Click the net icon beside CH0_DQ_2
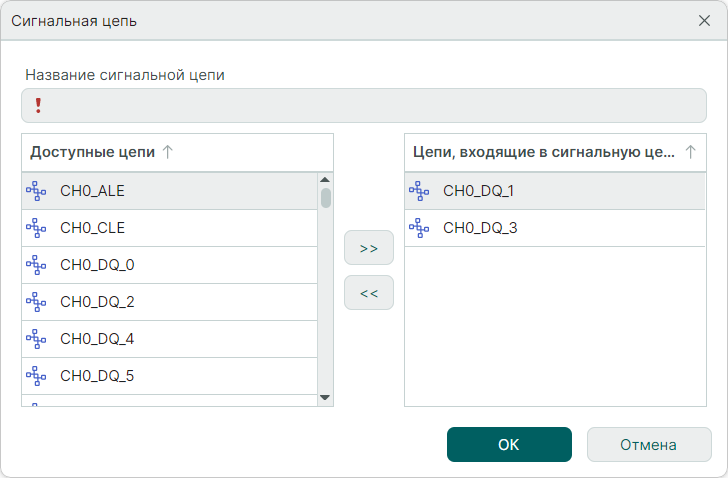 tap(36, 301)
